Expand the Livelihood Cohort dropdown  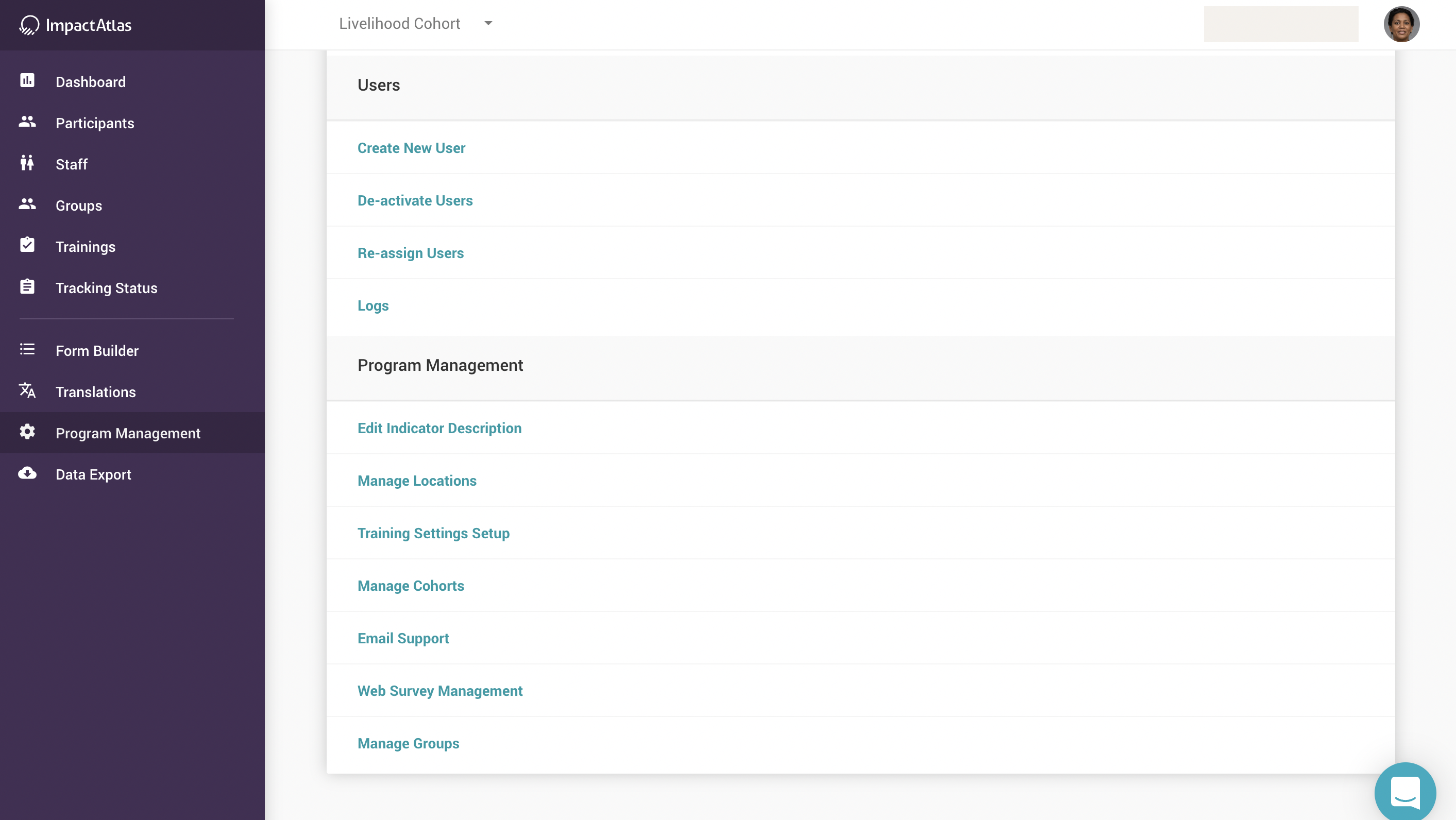pos(488,24)
